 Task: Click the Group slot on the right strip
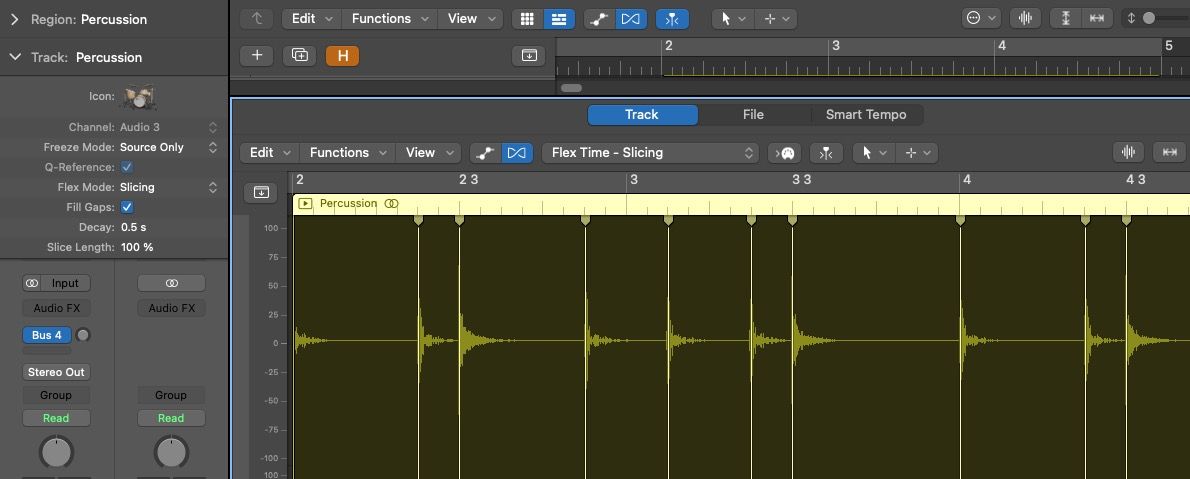(x=172, y=395)
